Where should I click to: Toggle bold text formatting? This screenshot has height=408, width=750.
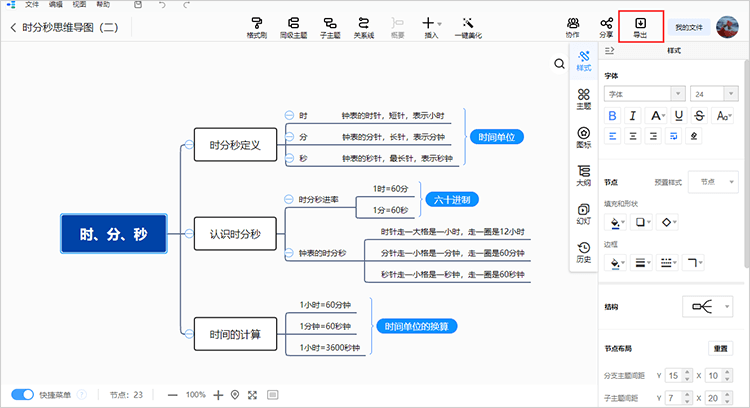point(612,116)
